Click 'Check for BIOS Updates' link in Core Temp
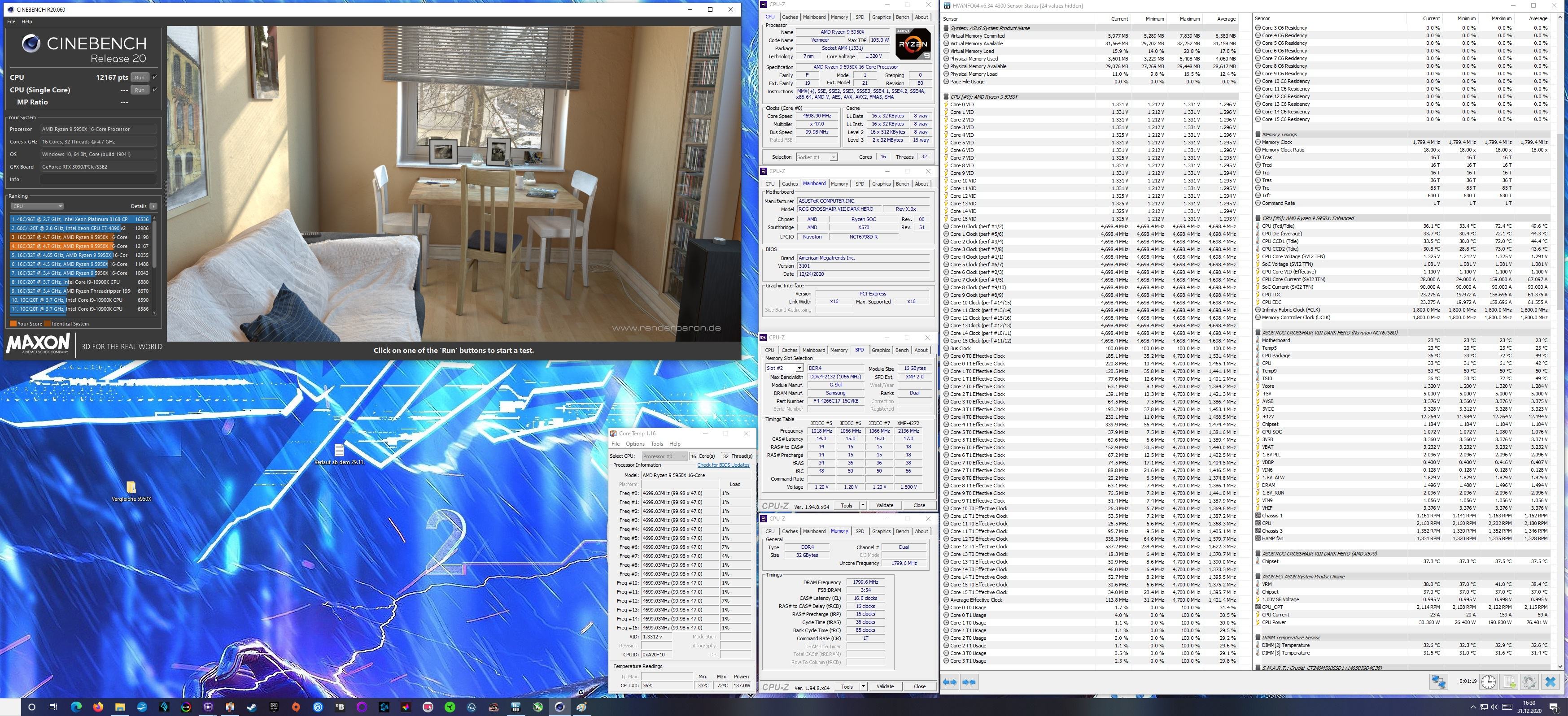Screen dimensions: 1568x716 723,465
